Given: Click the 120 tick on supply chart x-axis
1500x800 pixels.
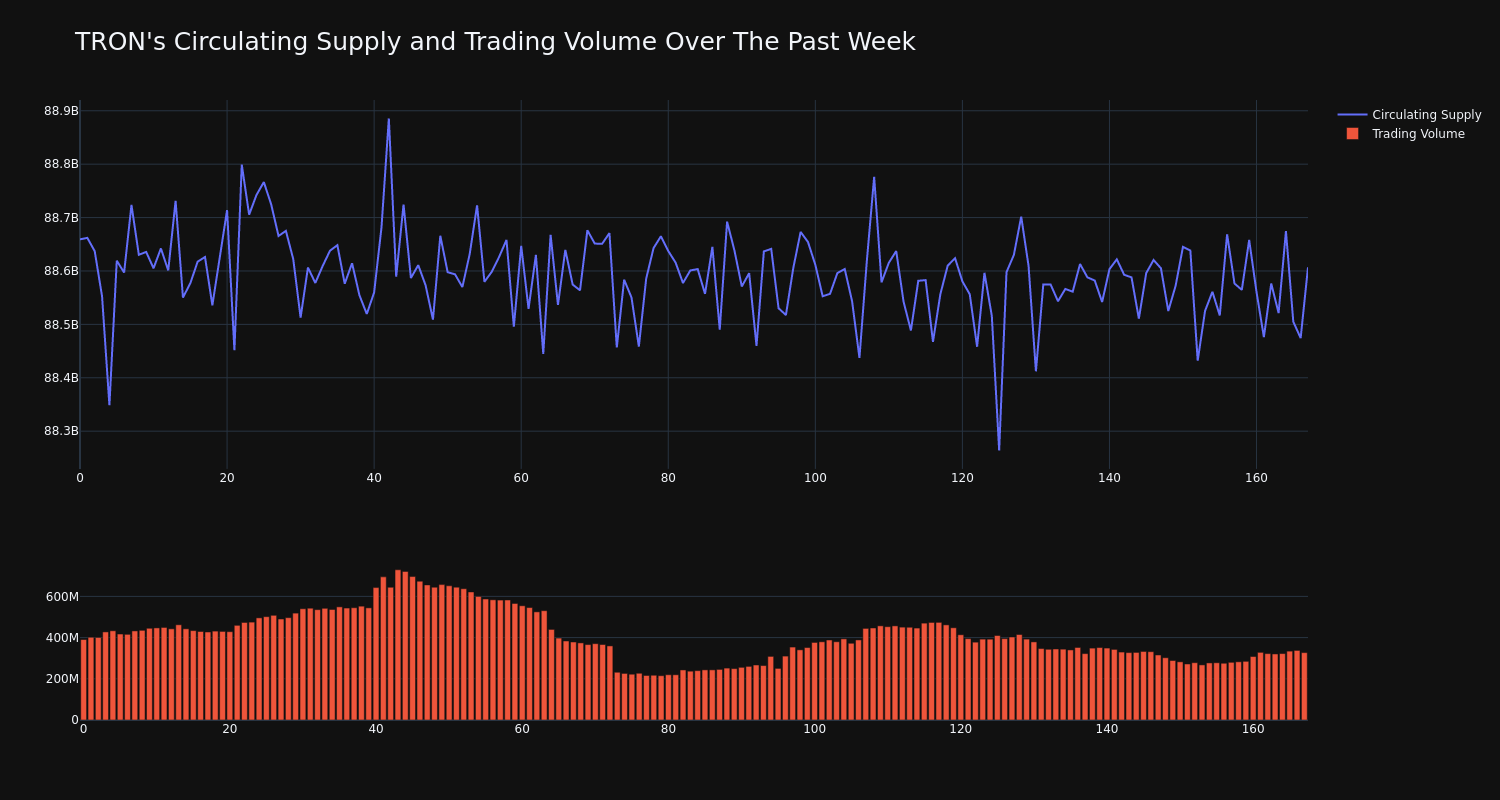Looking at the screenshot, I should pos(962,478).
